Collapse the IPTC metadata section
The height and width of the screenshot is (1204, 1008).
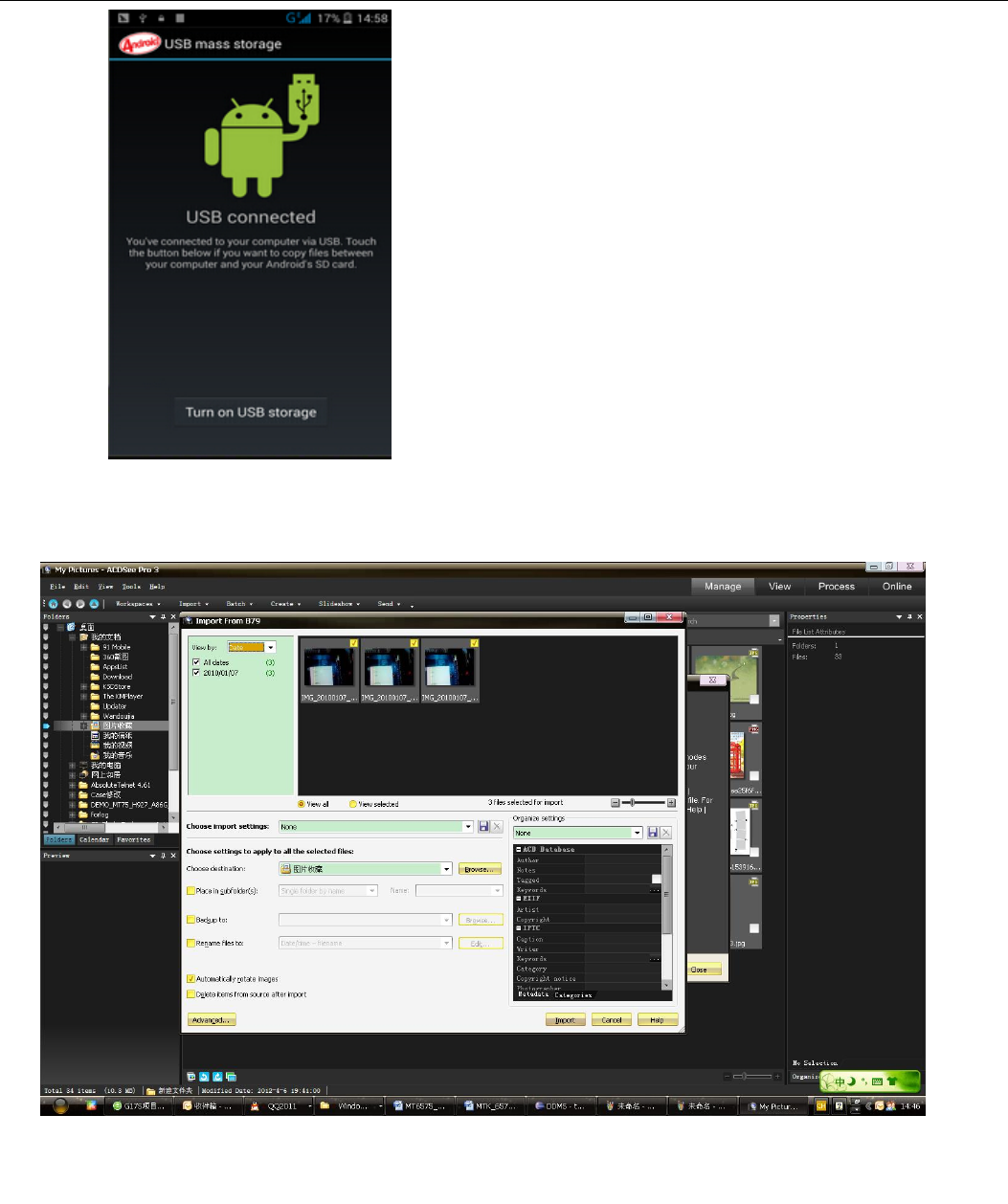click(x=519, y=928)
